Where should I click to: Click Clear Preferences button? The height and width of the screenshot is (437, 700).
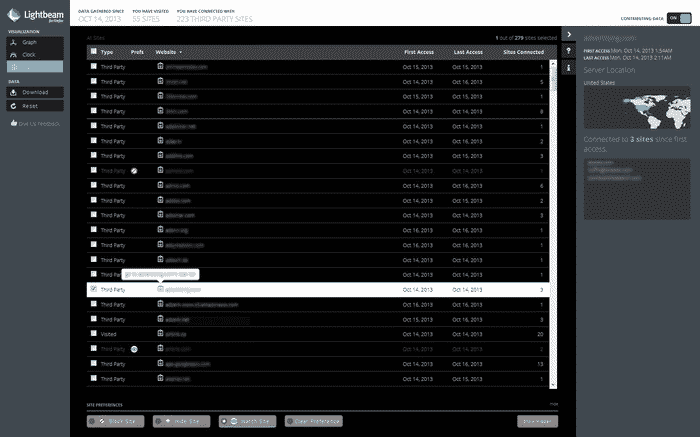pos(314,421)
